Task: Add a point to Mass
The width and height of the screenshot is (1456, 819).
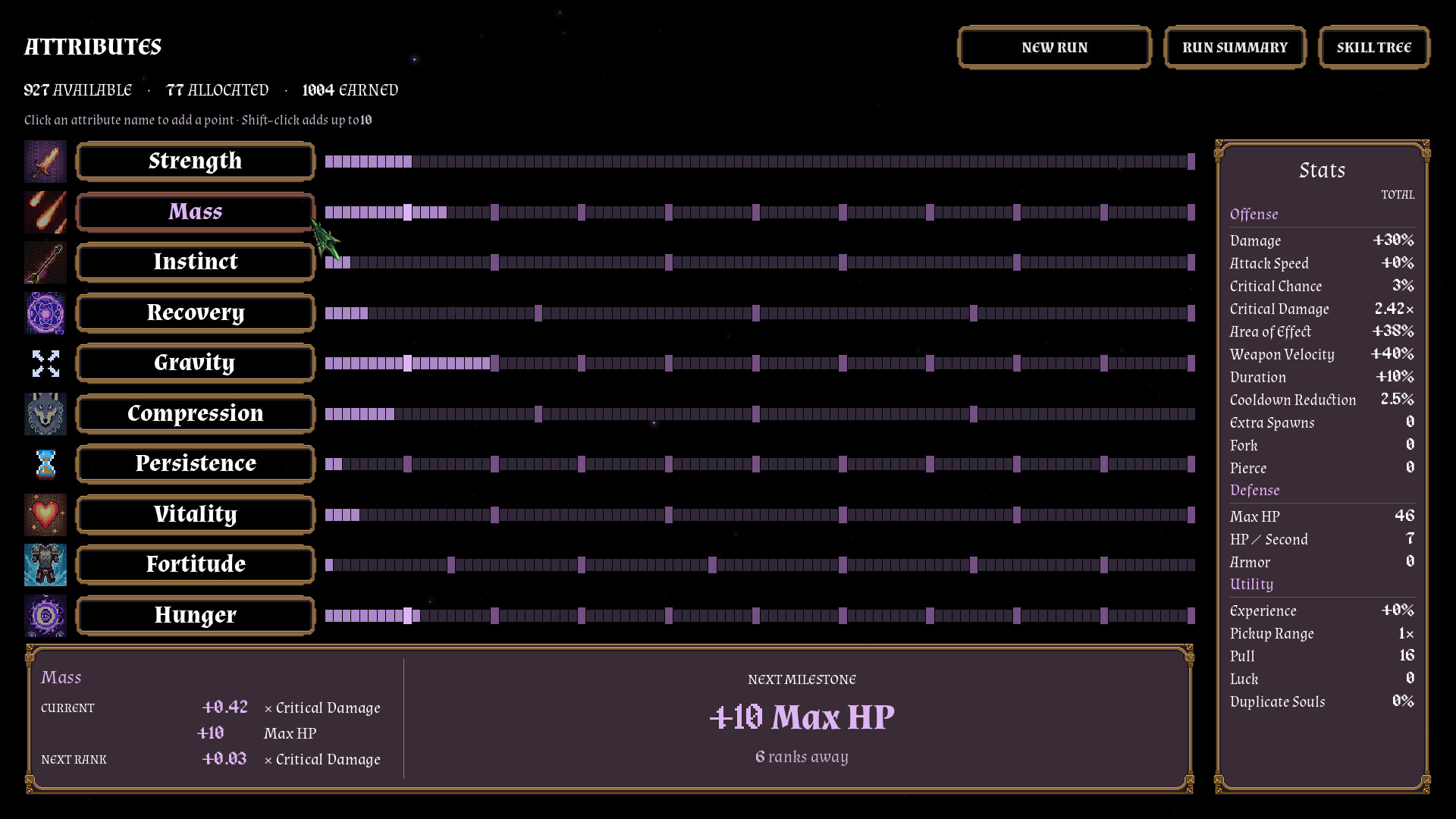Action: point(196,212)
